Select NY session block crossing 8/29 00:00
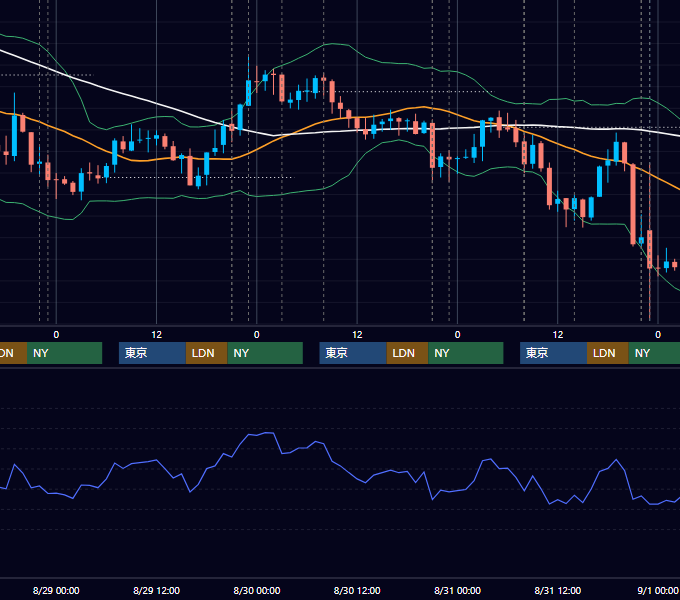Screen dimensions: 680x600 click(x=64, y=353)
